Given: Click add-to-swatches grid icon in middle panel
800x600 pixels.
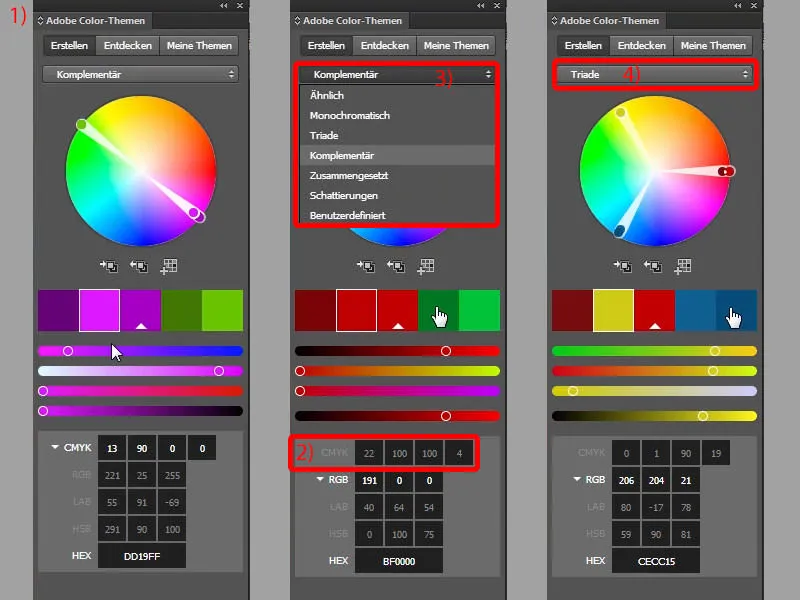Looking at the screenshot, I should (426, 266).
